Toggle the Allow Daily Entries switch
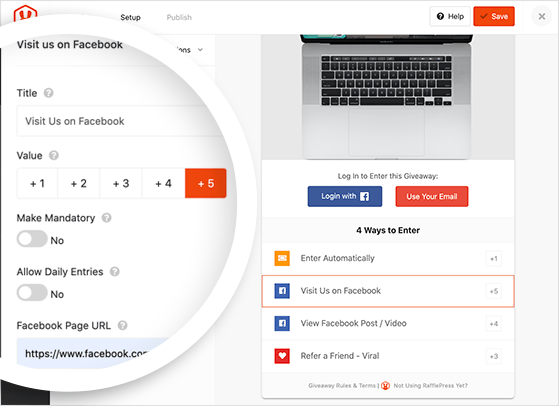This screenshot has height=406, width=559. click(32, 293)
